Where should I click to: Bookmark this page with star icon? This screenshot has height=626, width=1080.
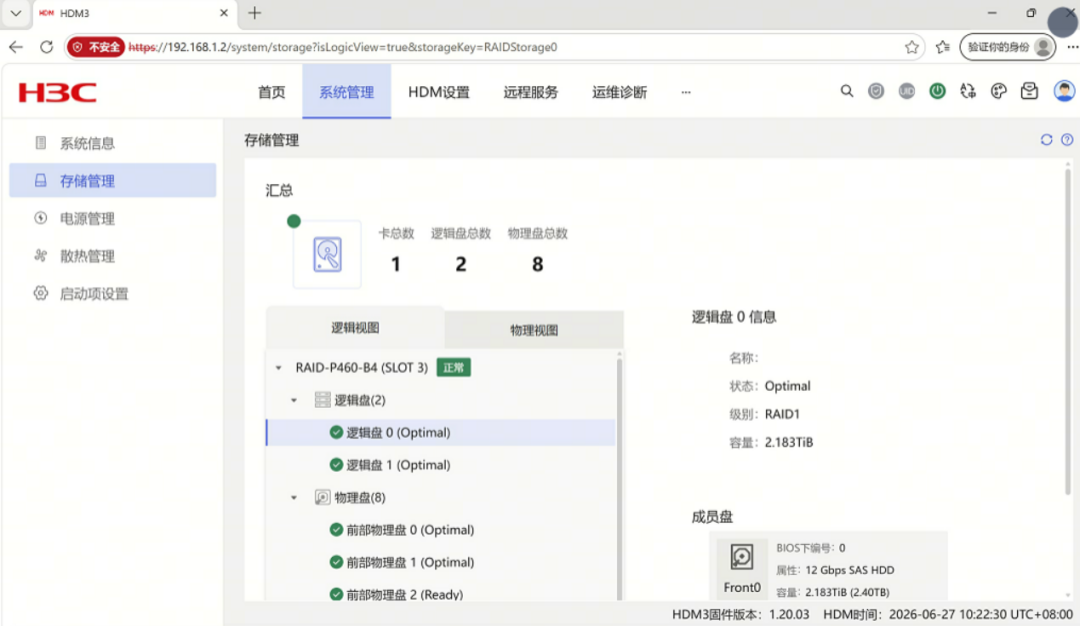[x=912, y=47]
